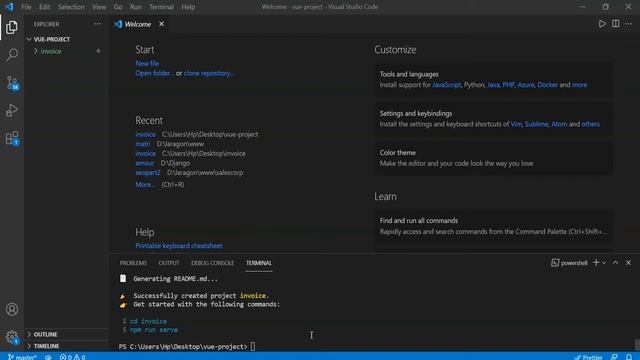Image resolution: width=640 pixels, height=360 pixels.
Task: Click the New file link
Action: click(x=147, y=64)
